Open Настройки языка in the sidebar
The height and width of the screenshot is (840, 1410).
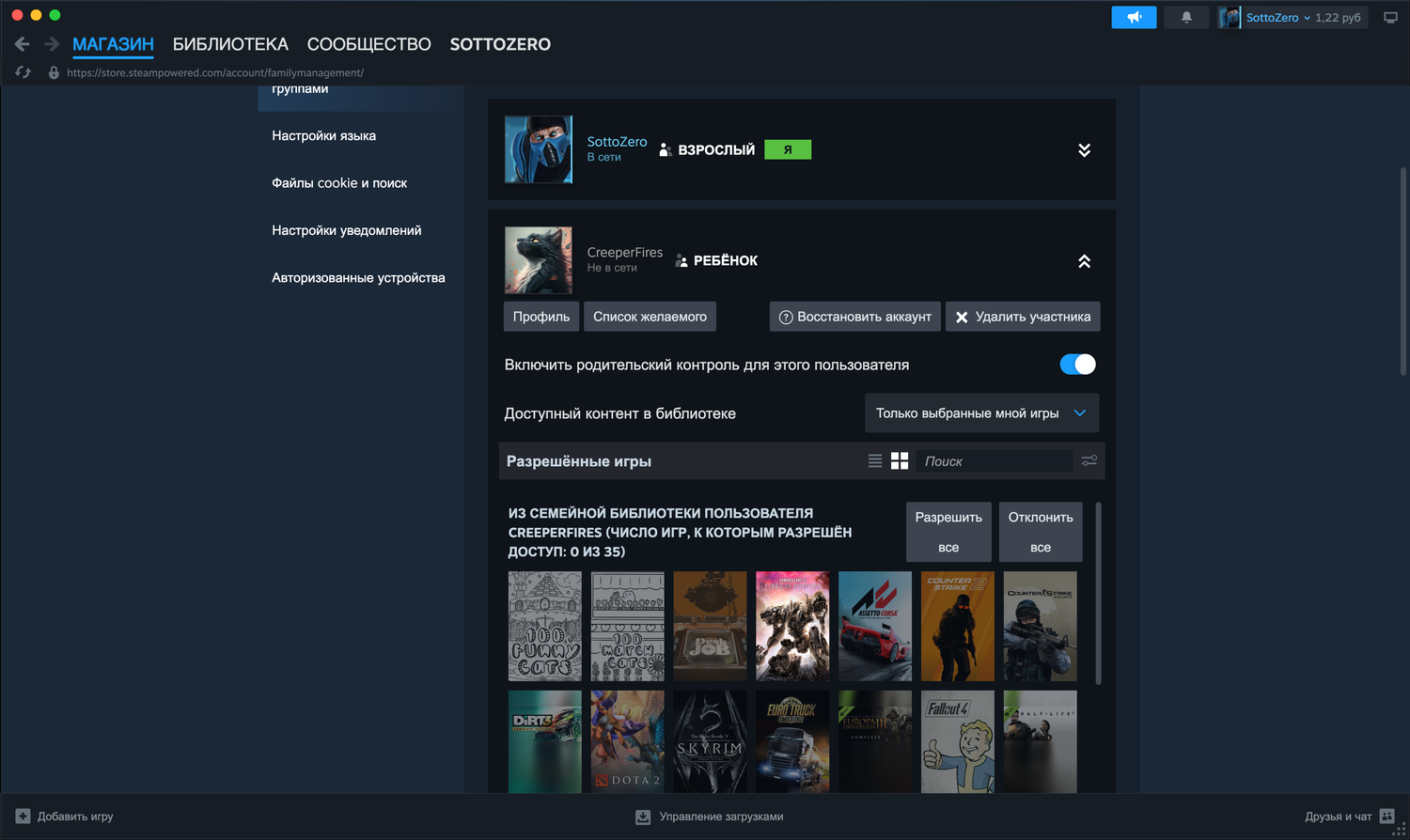324,135
